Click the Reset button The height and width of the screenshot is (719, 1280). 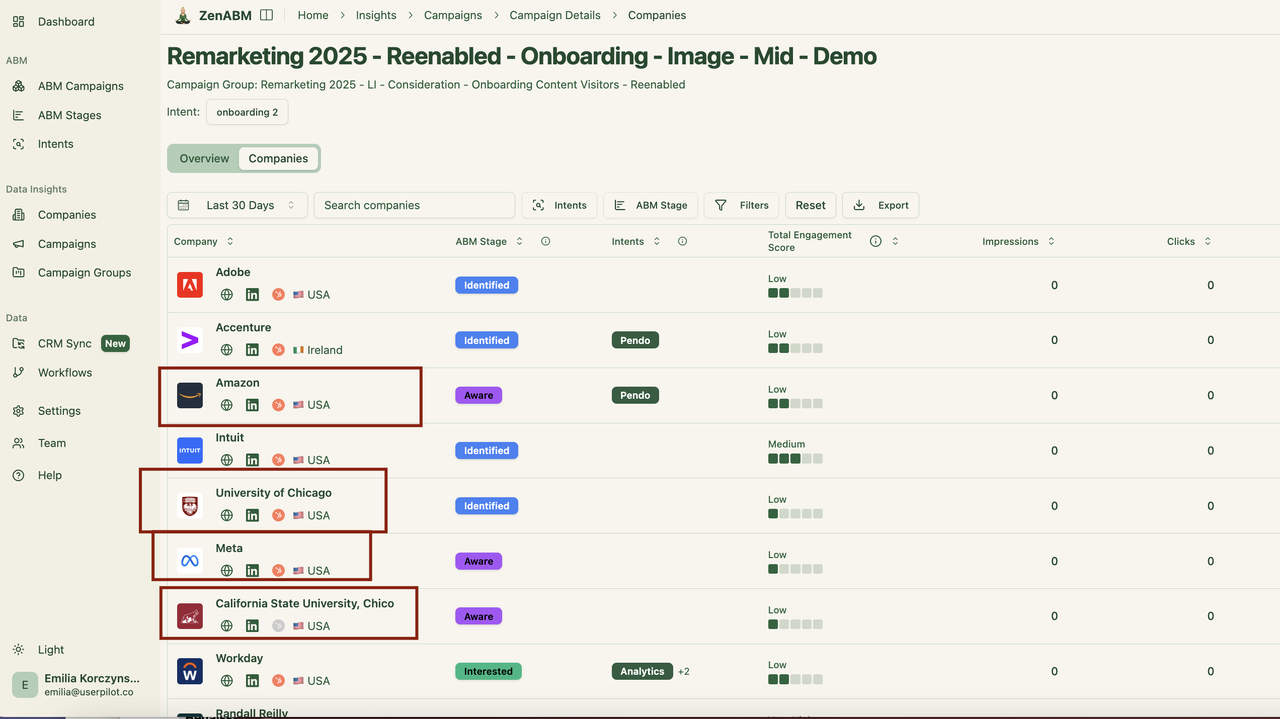(x=811, y=205)
